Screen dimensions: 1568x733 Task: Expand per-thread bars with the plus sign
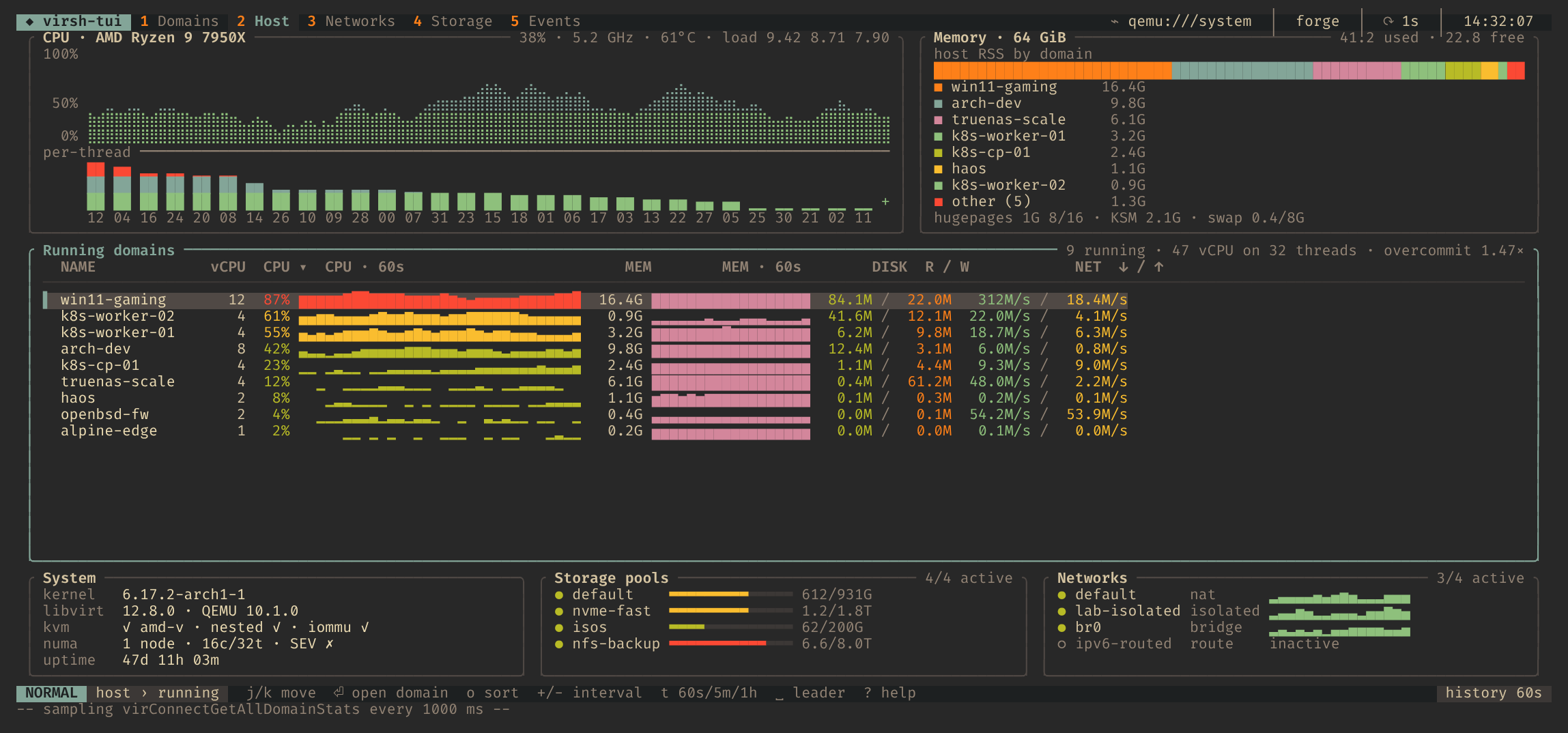[x=885, y=201]
